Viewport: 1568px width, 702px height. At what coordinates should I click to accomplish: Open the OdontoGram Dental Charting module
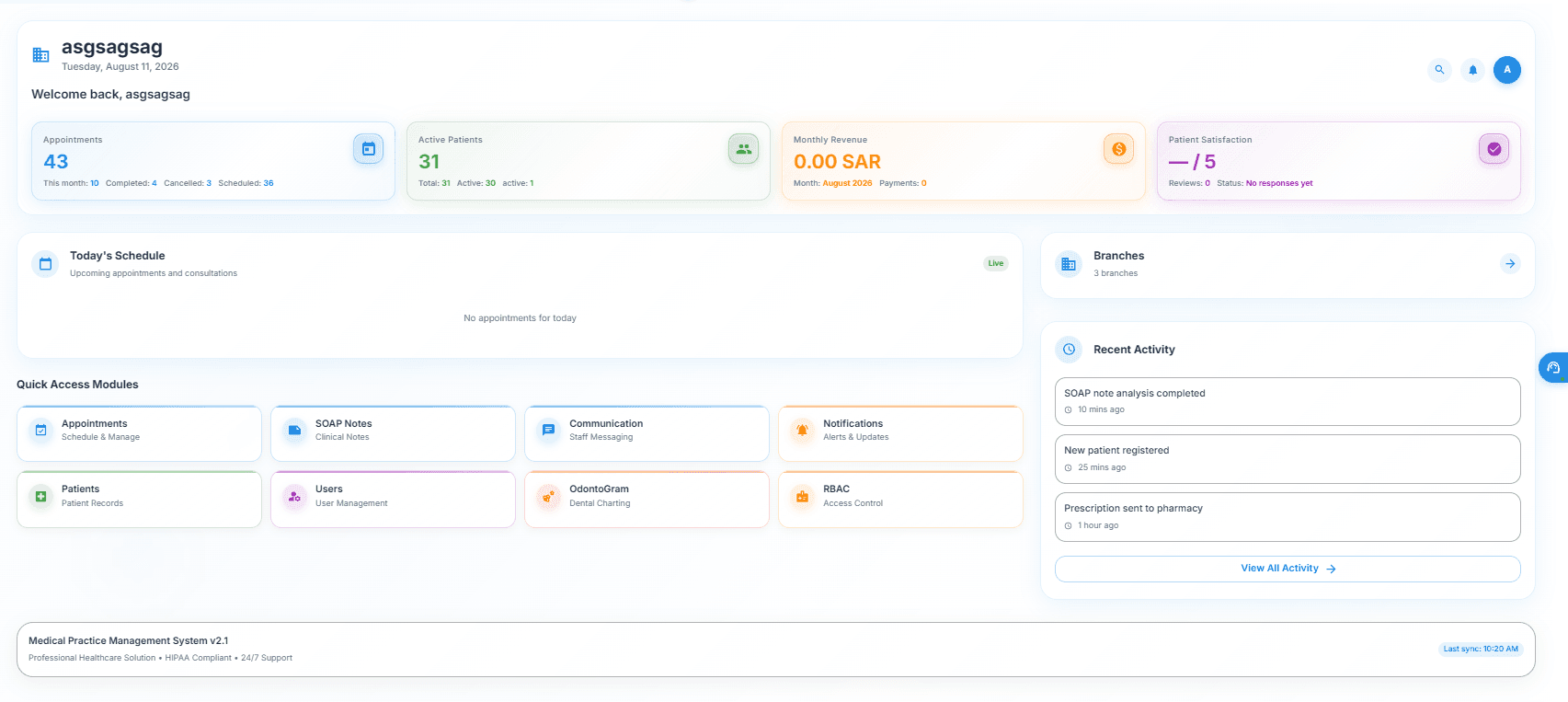point(647,500)
